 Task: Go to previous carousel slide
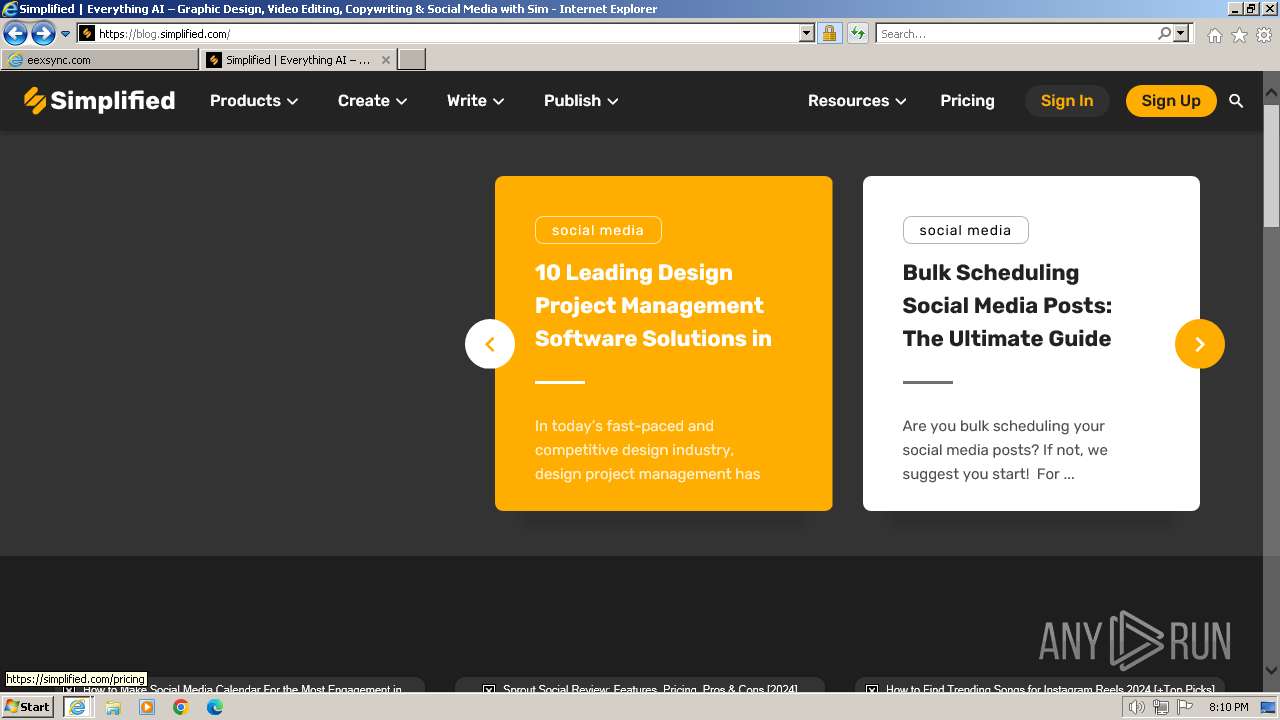(x=490, y=344)
